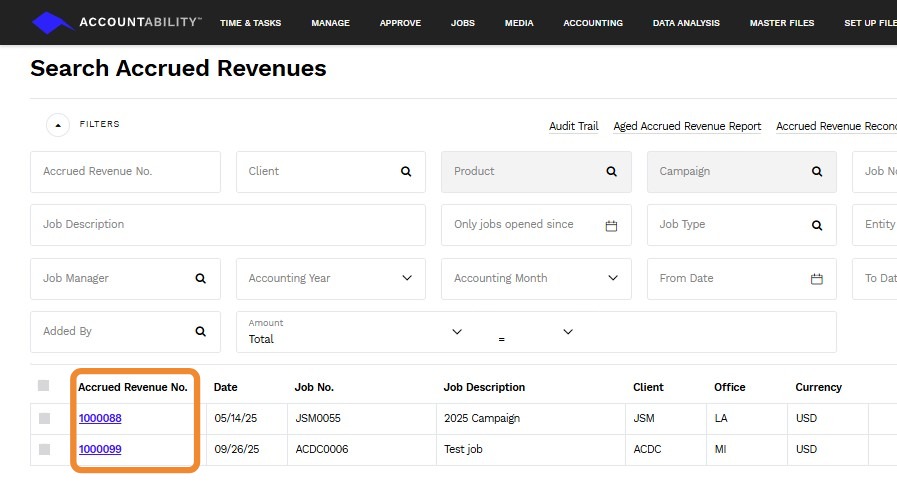Collapse the Filters section

tap(58, 125)
